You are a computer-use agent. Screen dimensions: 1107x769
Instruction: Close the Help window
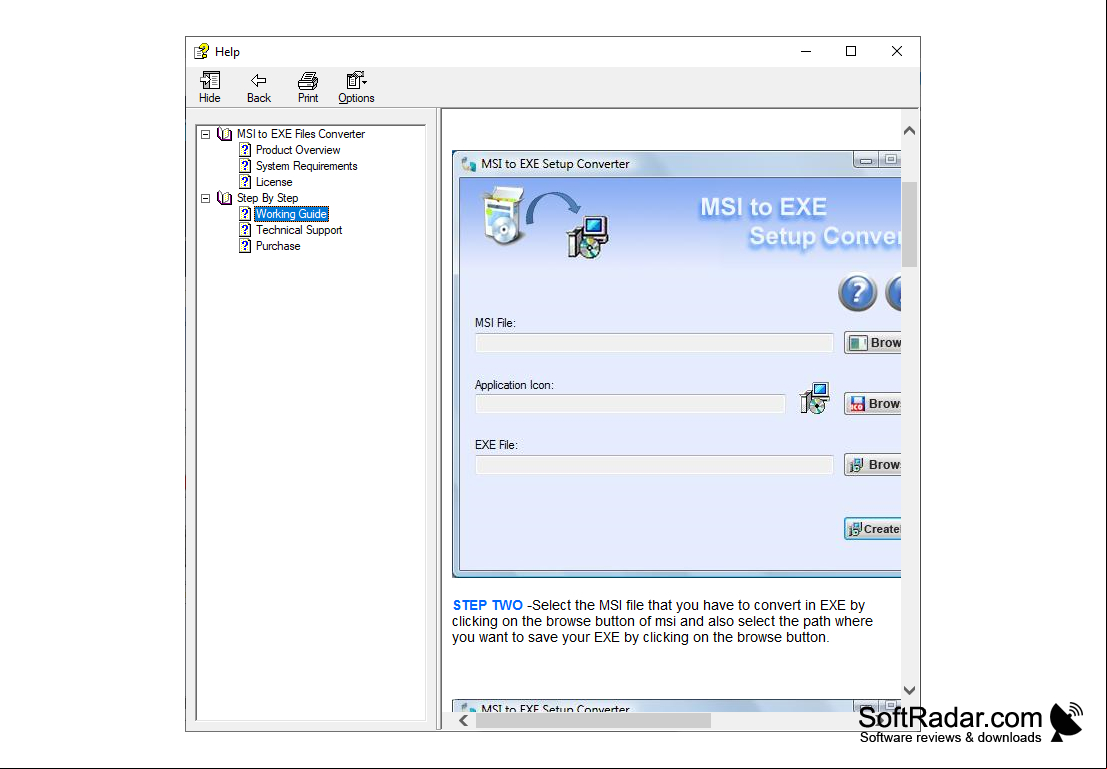click(x=897, y=52)
